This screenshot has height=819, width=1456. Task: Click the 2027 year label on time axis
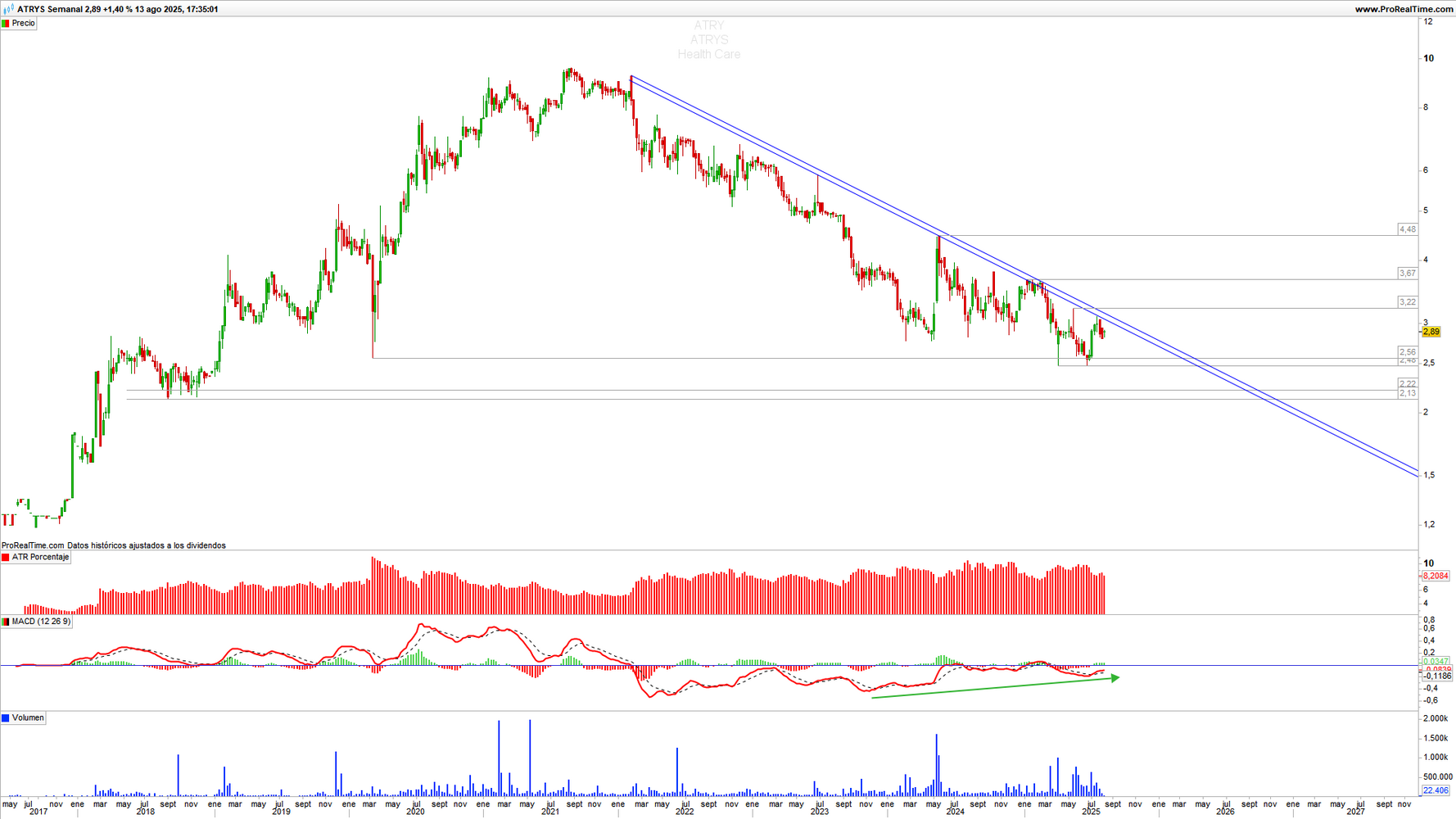(x=1356, y=812)
